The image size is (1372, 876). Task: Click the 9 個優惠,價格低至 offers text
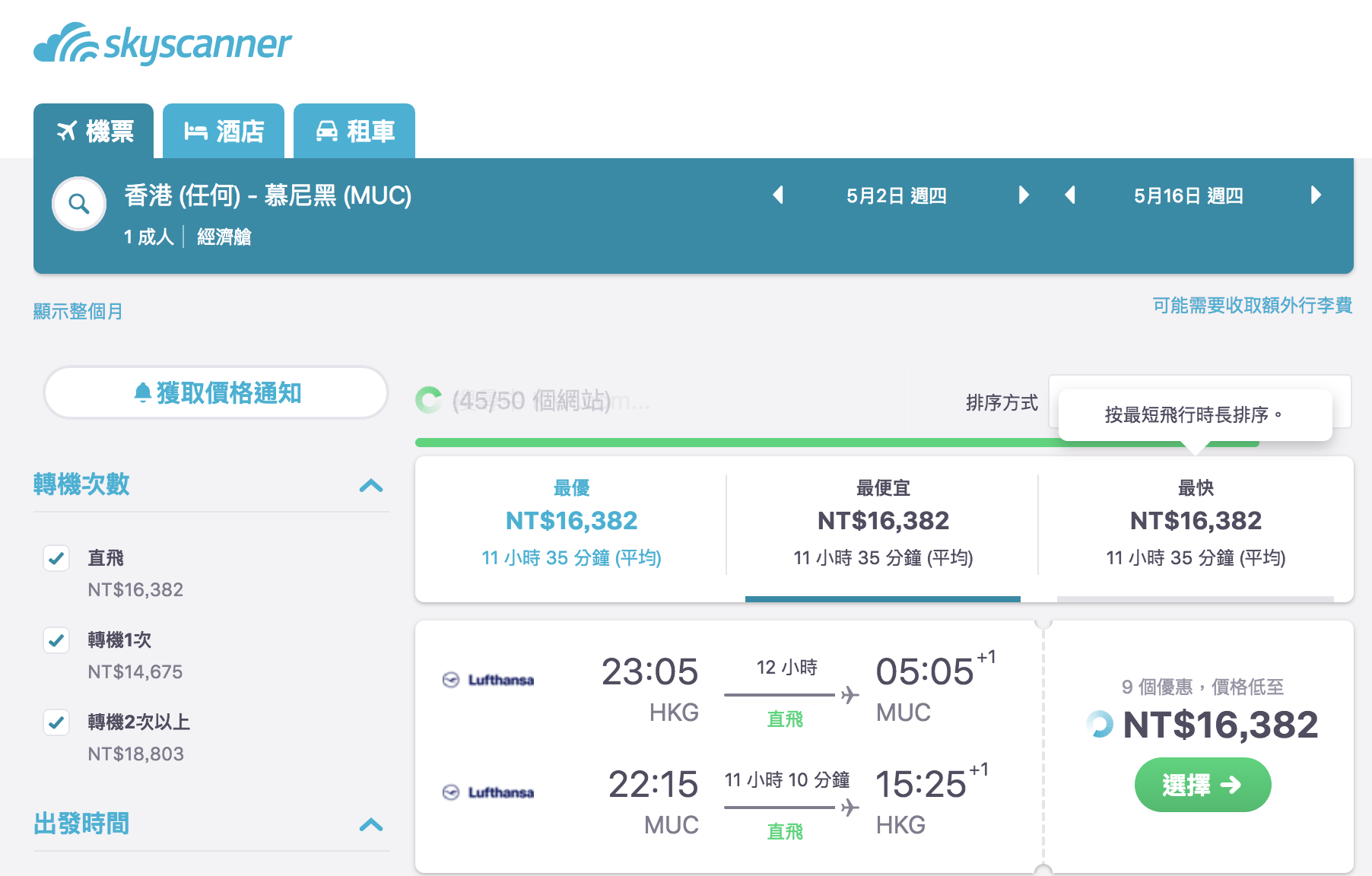point(1202,687)
